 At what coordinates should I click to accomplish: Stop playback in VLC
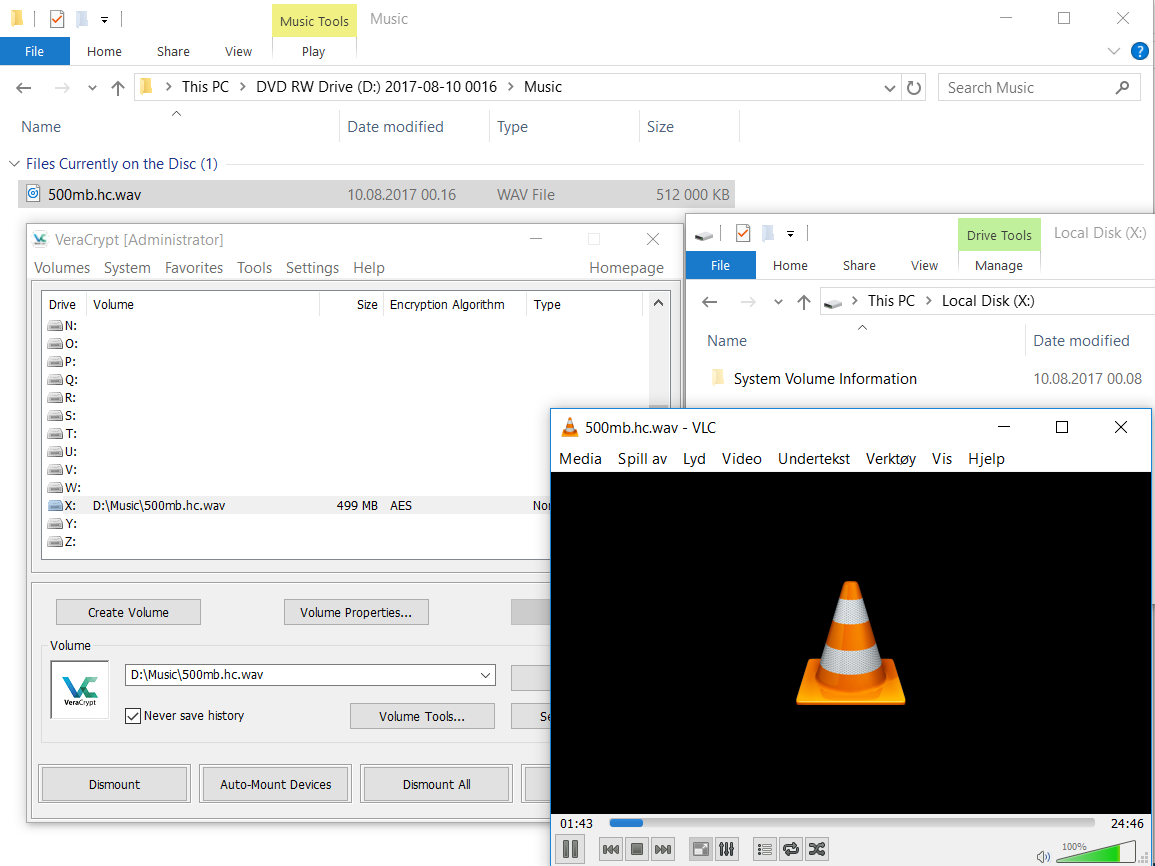pyautogui.click(x=637, y=849)
